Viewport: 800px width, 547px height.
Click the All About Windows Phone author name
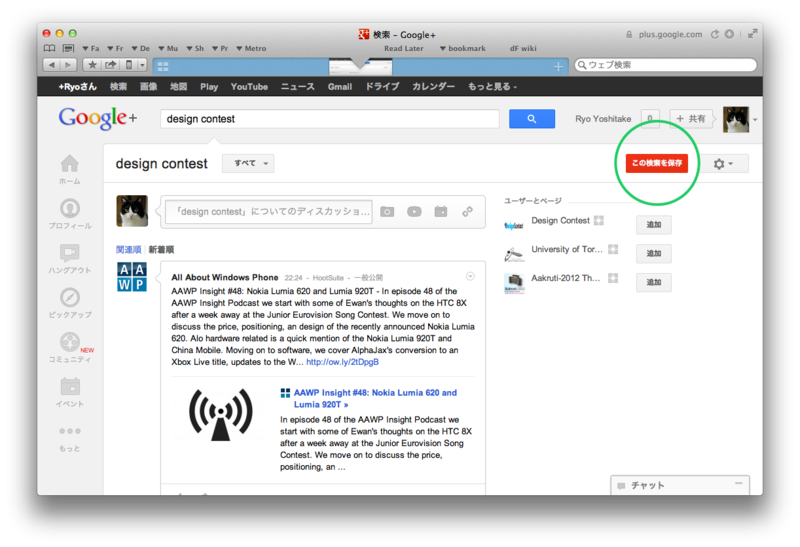pos(224,277)
